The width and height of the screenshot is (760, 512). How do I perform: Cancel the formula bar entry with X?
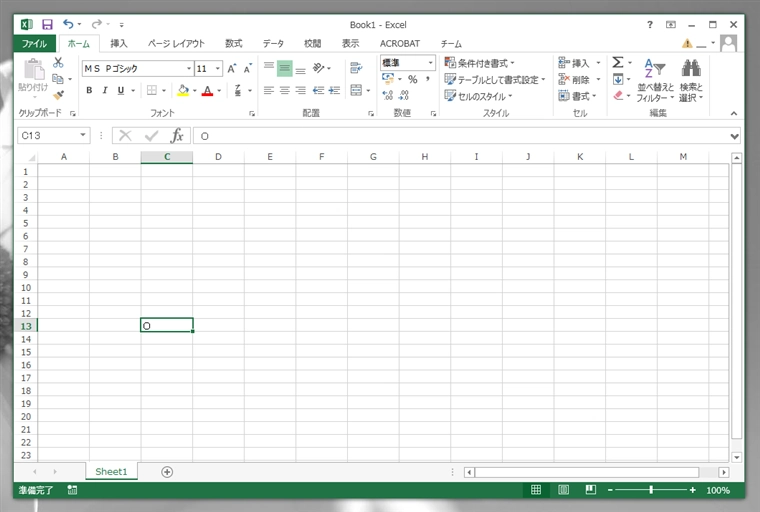tap(125, 136)
